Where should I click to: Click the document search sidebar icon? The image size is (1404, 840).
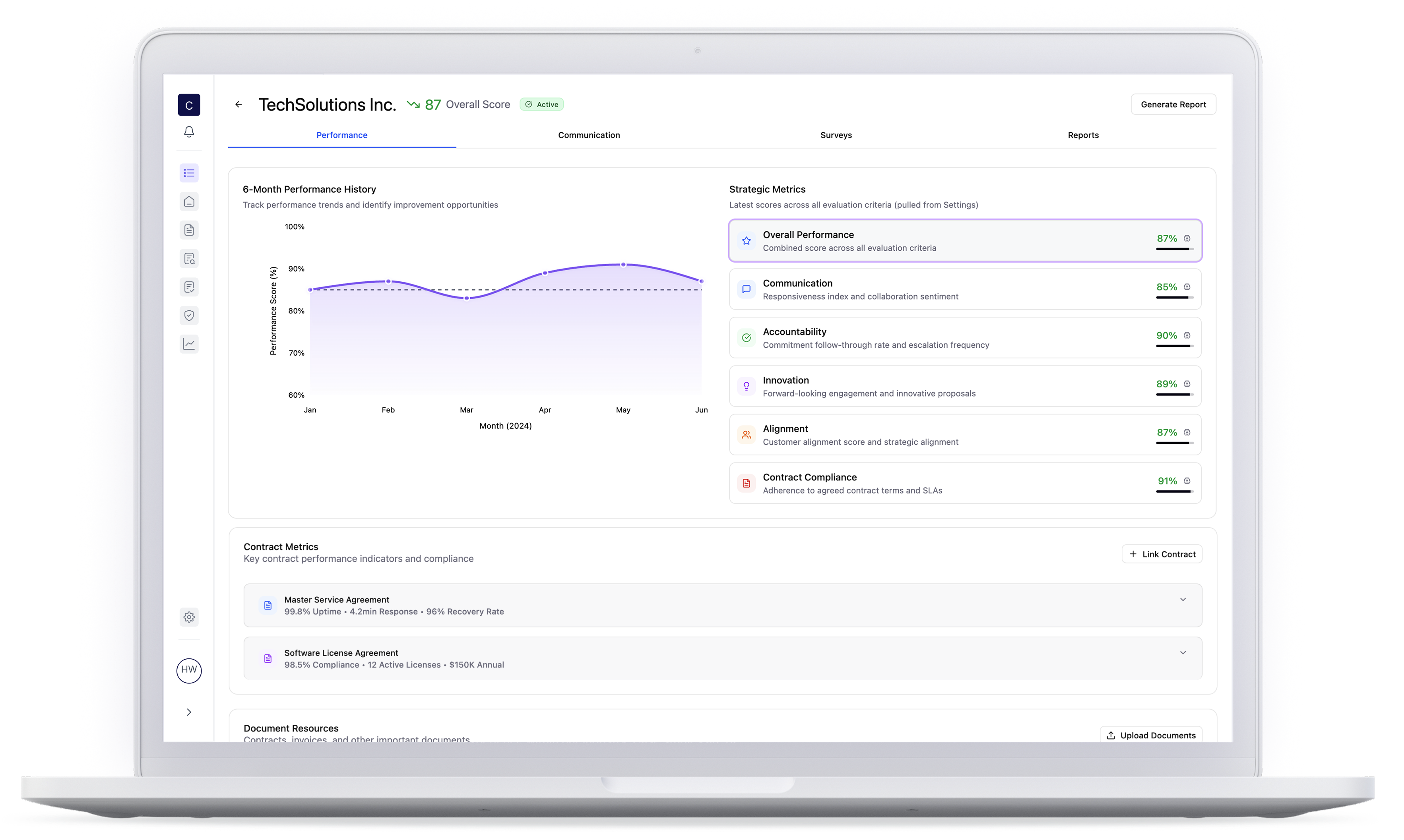tap(189, 259)
